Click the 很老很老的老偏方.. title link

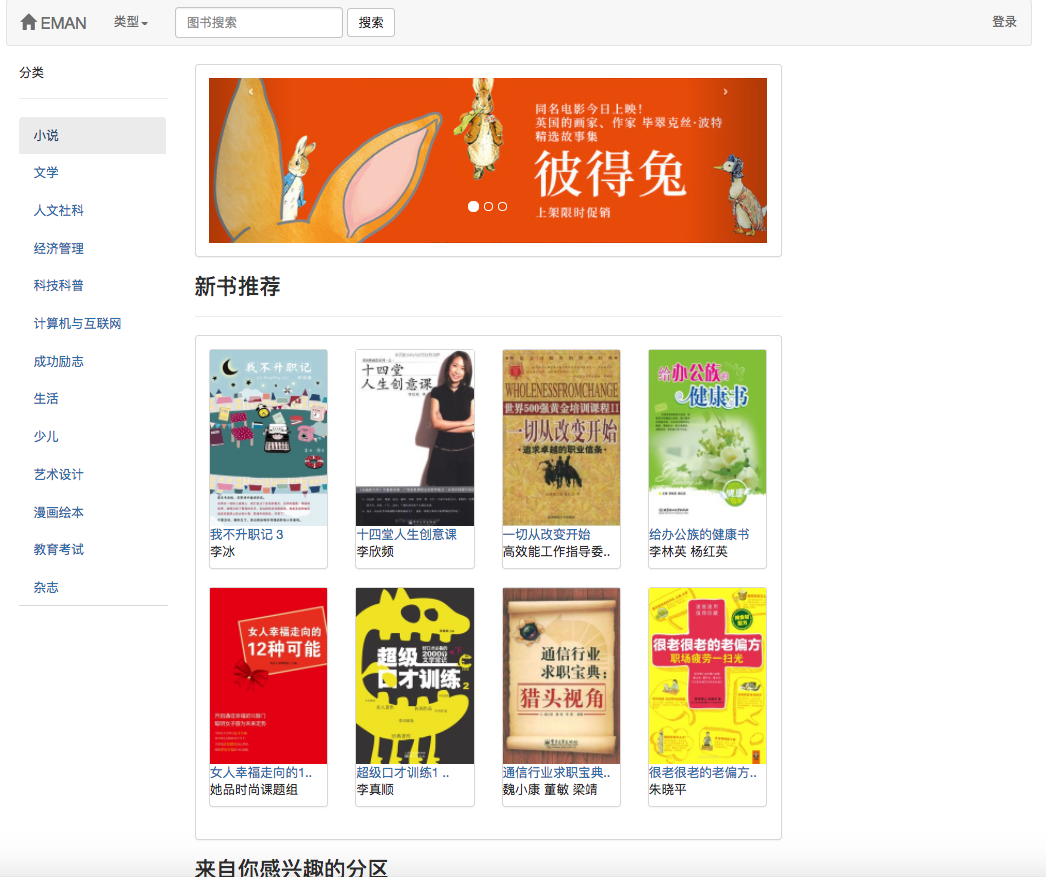703,772
